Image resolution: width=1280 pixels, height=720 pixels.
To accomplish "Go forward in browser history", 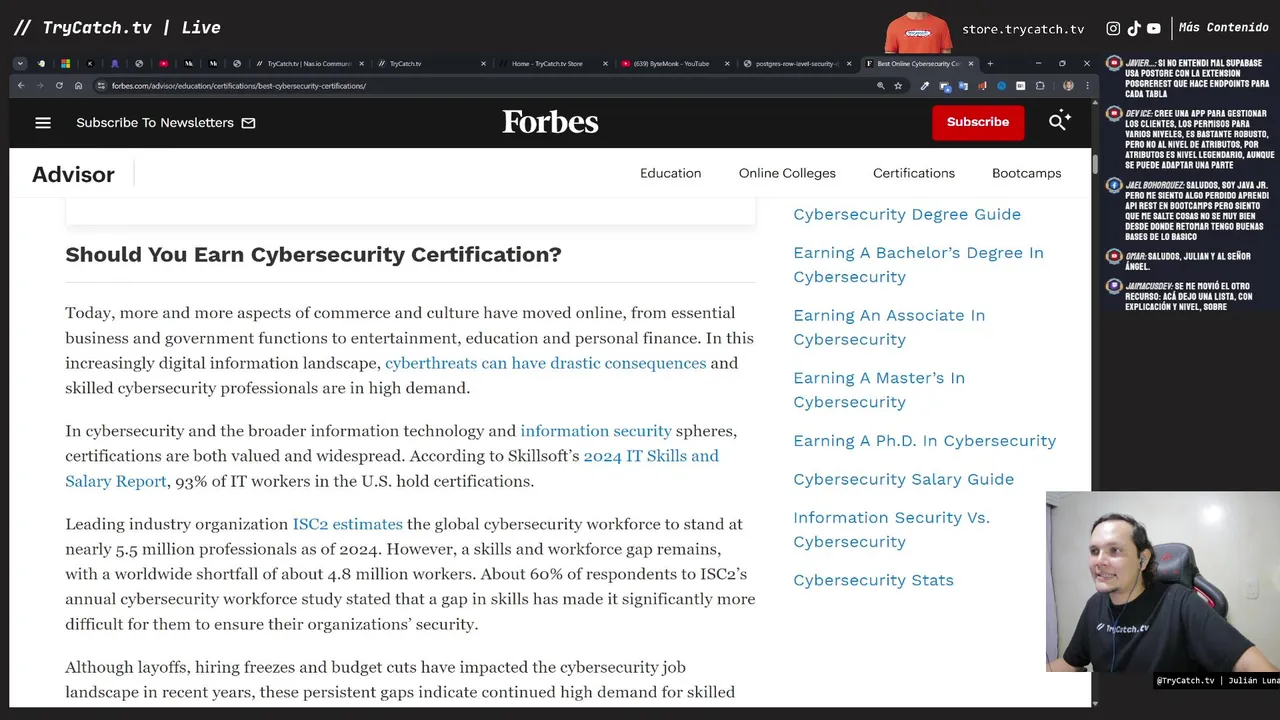I will tap(40, 86).
